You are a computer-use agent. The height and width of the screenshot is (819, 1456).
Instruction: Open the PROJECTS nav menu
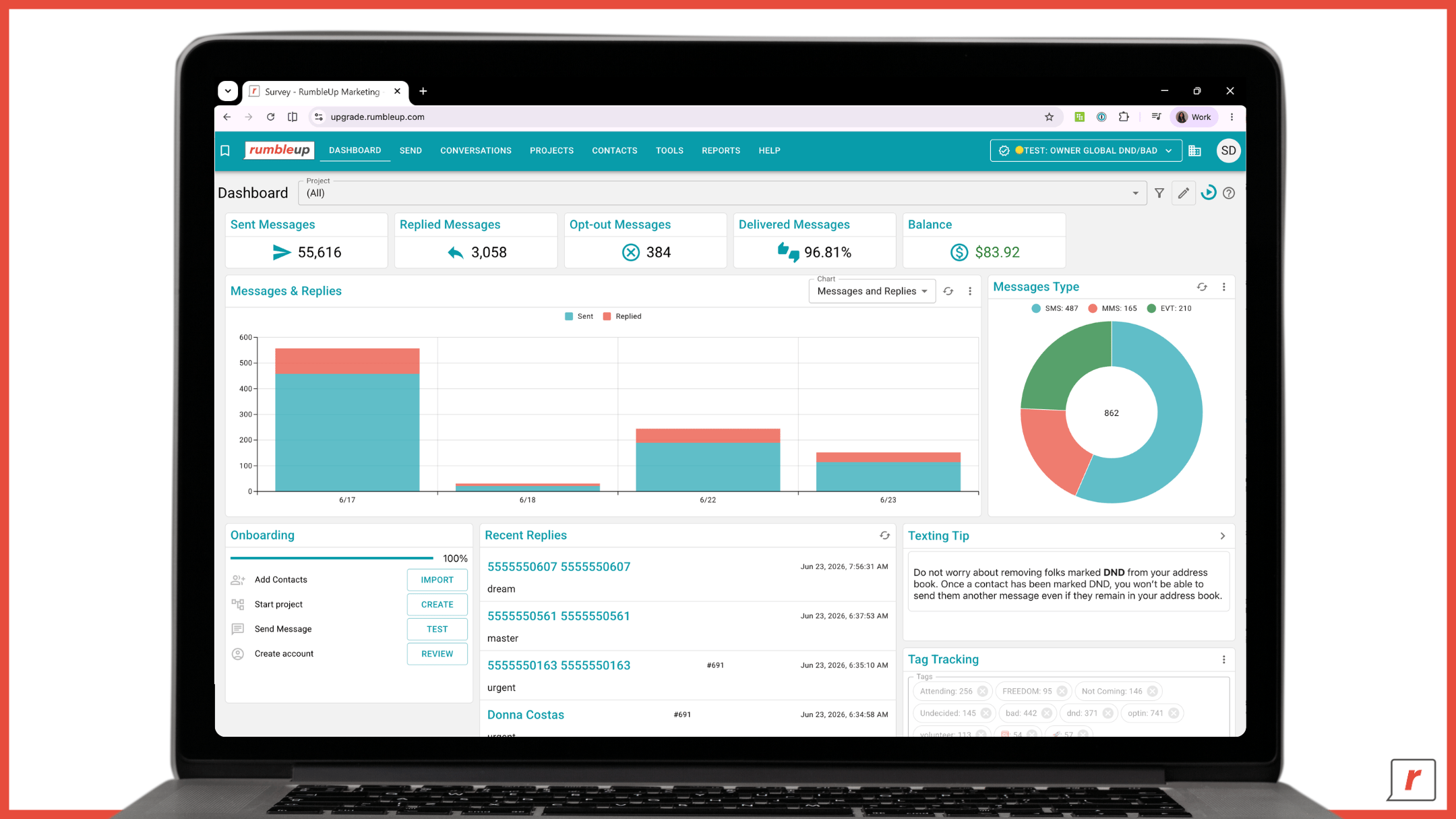(551, 151)
